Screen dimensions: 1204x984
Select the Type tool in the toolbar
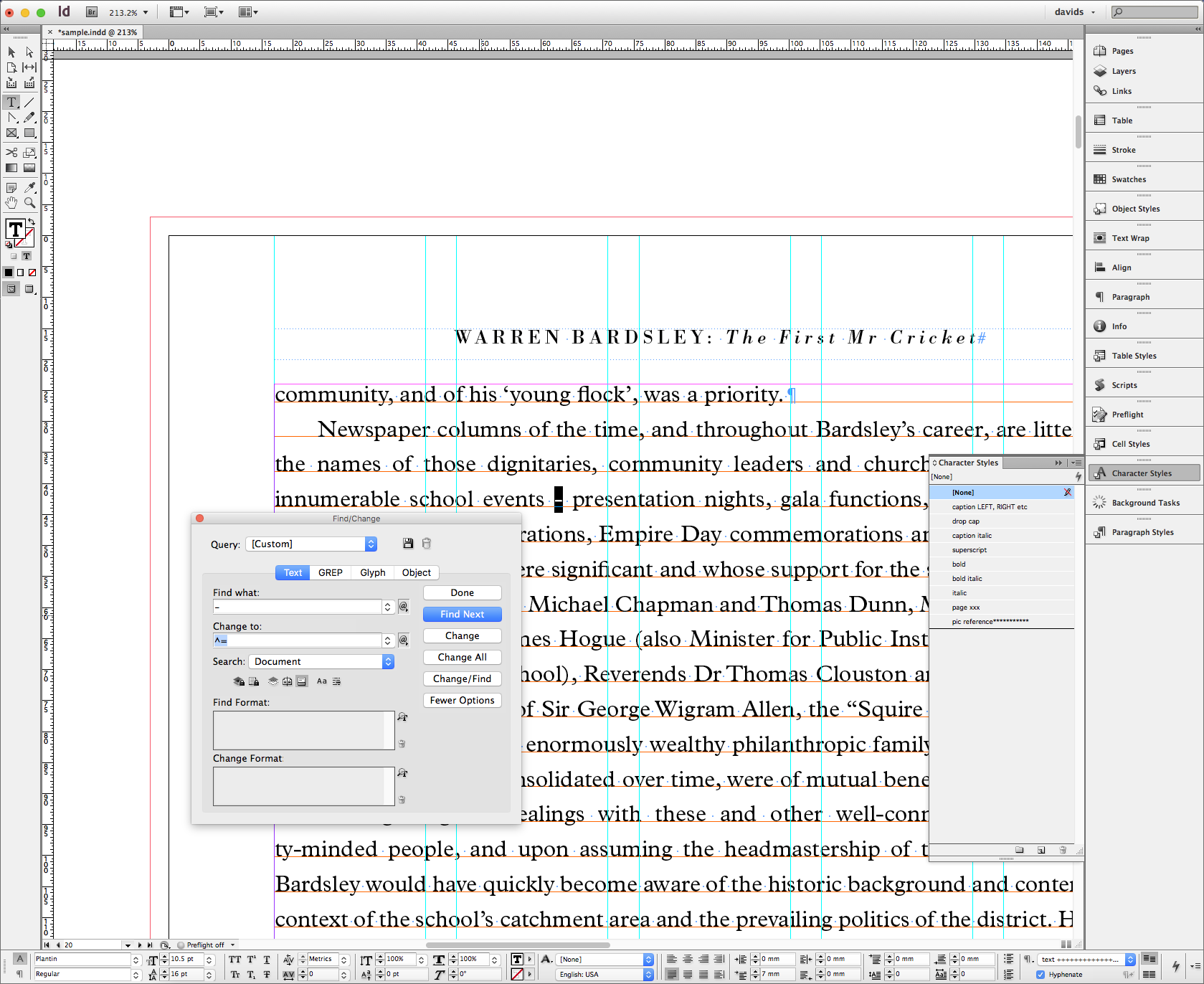click(x=11, y=101)
